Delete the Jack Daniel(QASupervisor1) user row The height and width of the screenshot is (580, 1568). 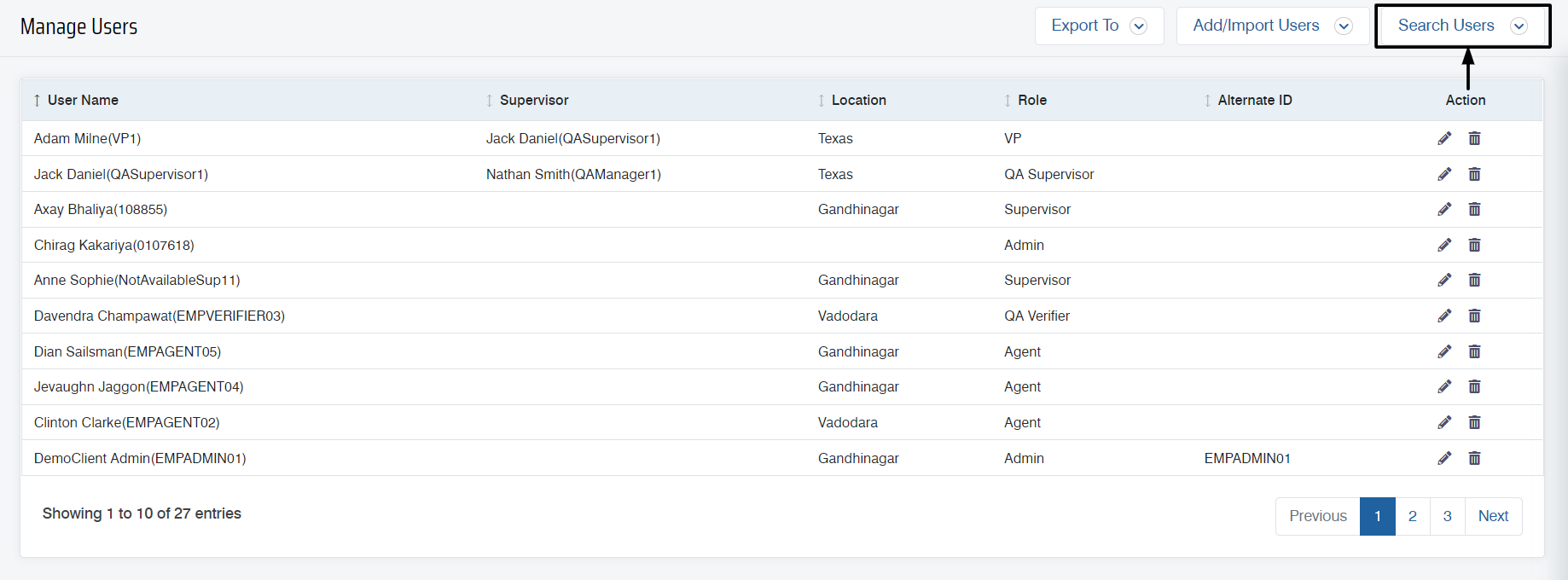1474,174
